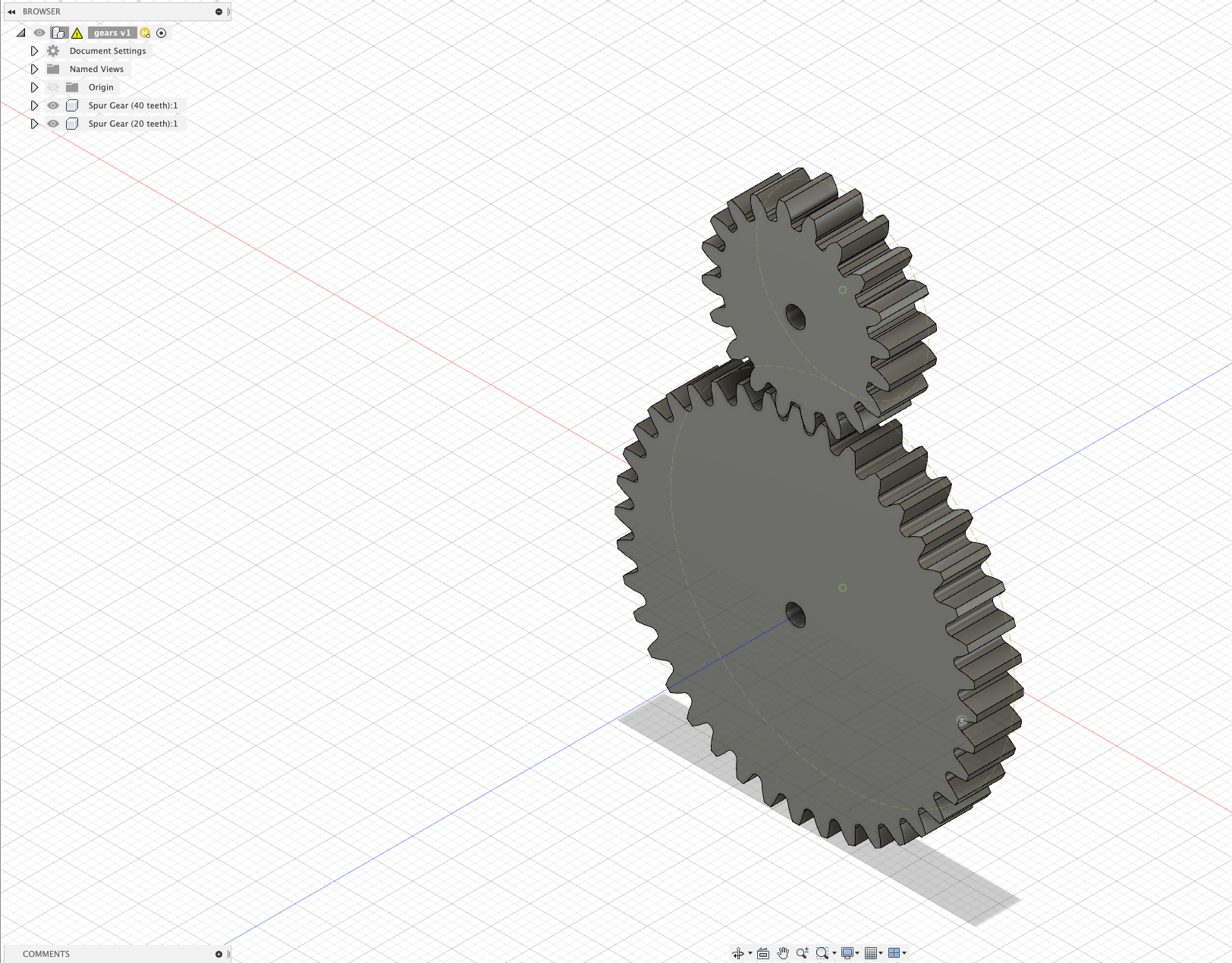Click the Document Settings gear icon
The height and width of the screenshot is (963, 1232).
tap(53, 51)
